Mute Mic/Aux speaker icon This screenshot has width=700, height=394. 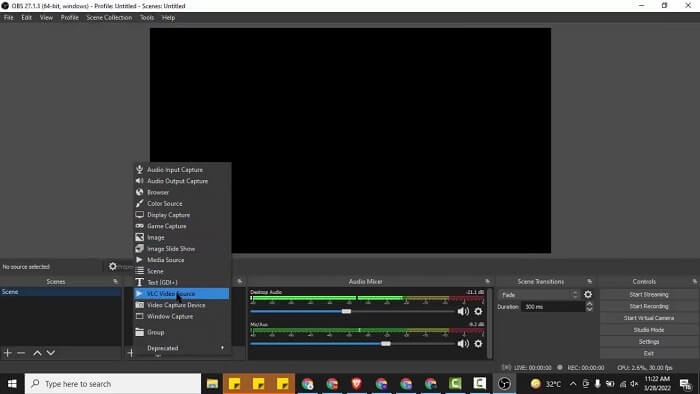[x=463, y=344]
